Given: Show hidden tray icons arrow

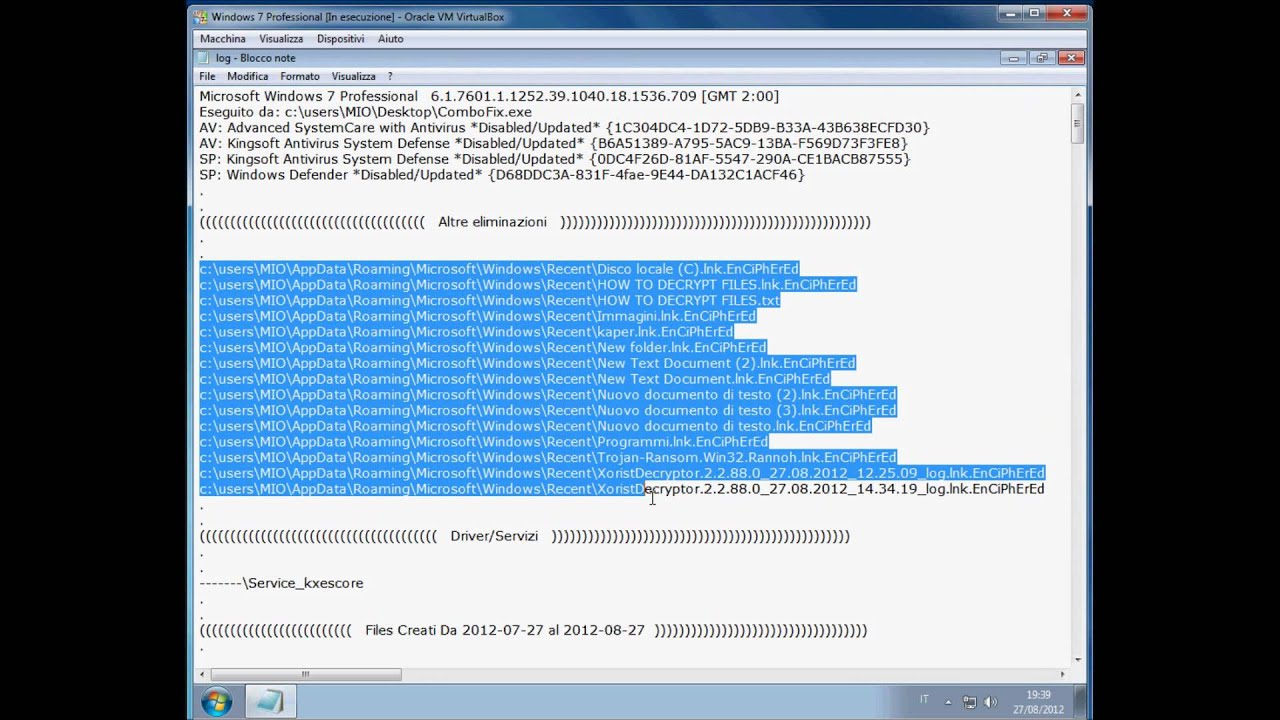Looking at the screenshot, I should coord(948,702).
